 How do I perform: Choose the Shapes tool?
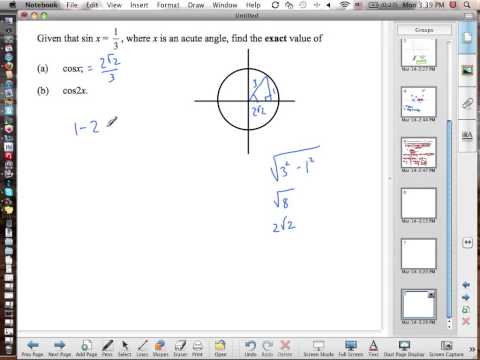160,348
